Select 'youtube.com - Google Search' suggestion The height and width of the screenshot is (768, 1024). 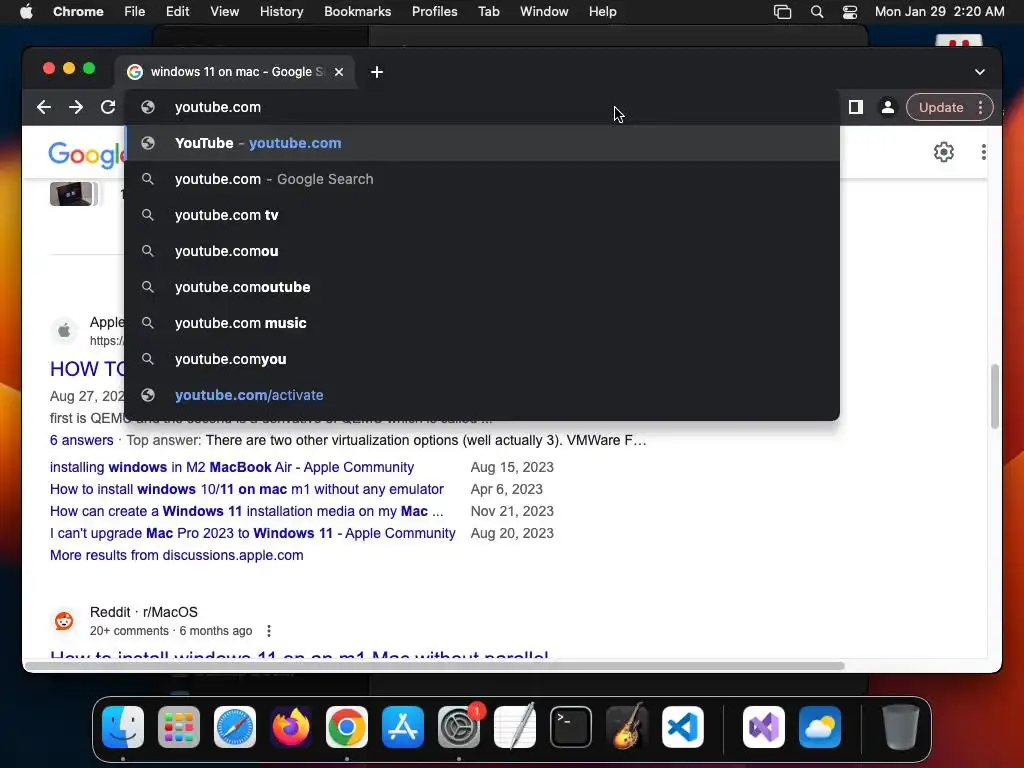point(482,179)
